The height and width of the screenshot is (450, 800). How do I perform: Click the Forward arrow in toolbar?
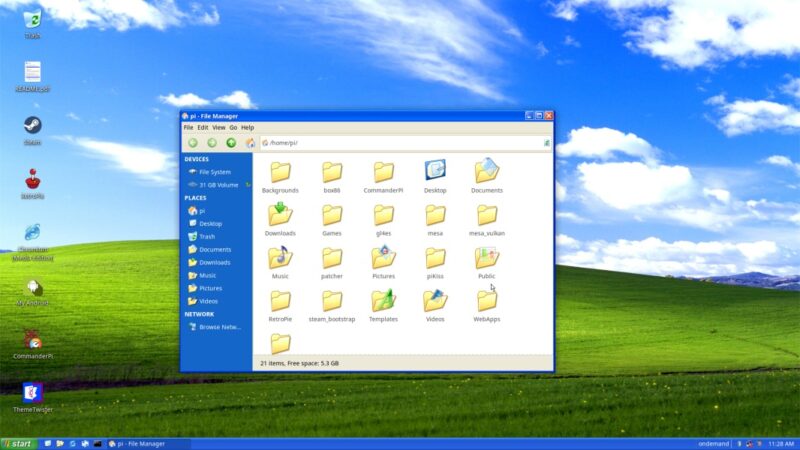212,143
